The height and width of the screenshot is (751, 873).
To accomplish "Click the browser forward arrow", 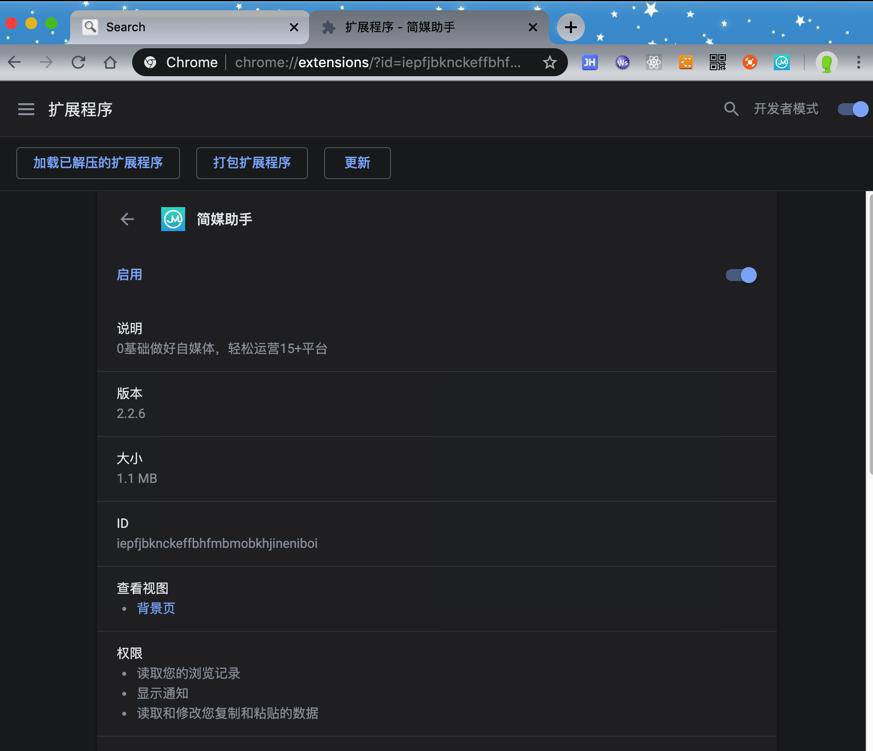I will tap(46, 62).
